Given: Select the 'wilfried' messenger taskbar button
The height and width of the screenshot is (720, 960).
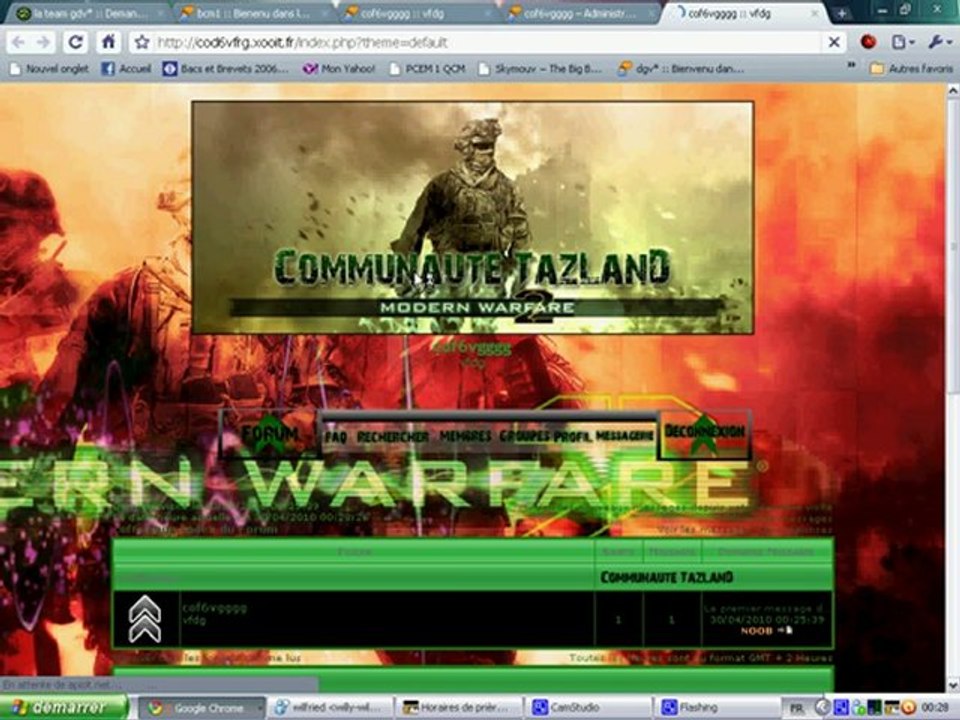Looking at the screenshot, I should pyautogui.click(x=331, y=708).
